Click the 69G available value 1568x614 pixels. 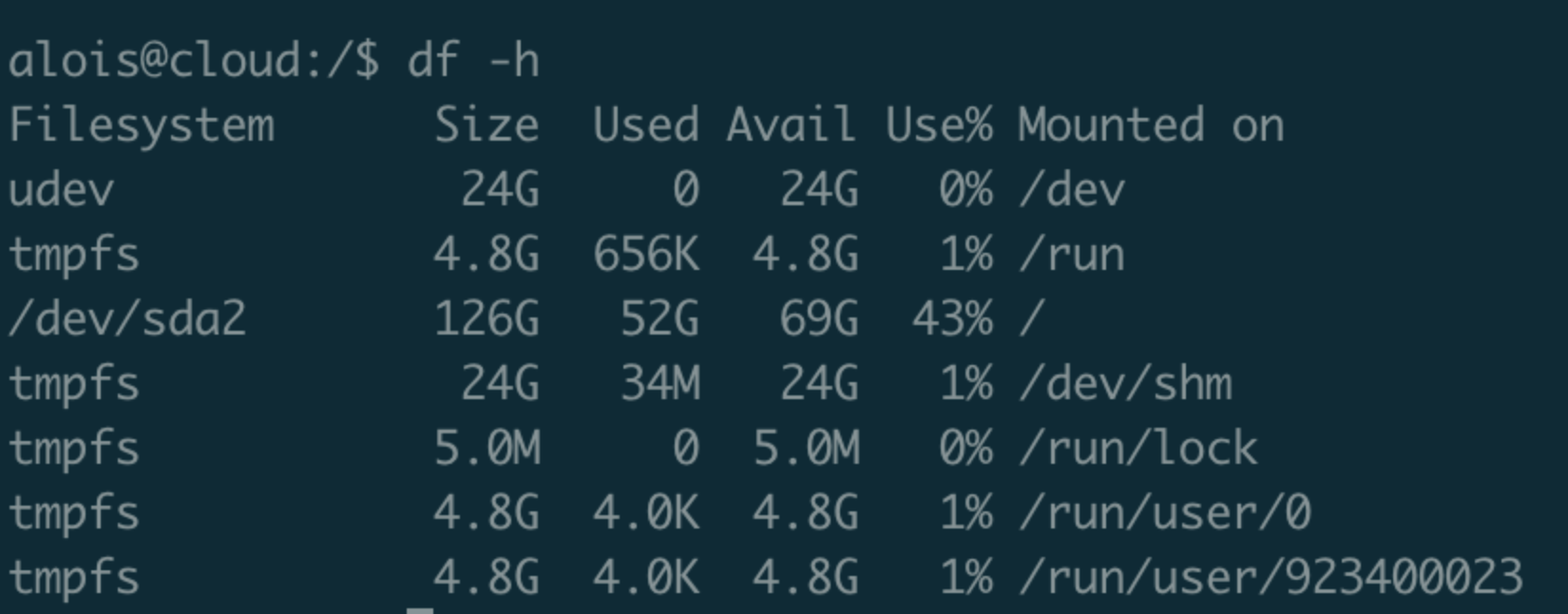(818, 318)
